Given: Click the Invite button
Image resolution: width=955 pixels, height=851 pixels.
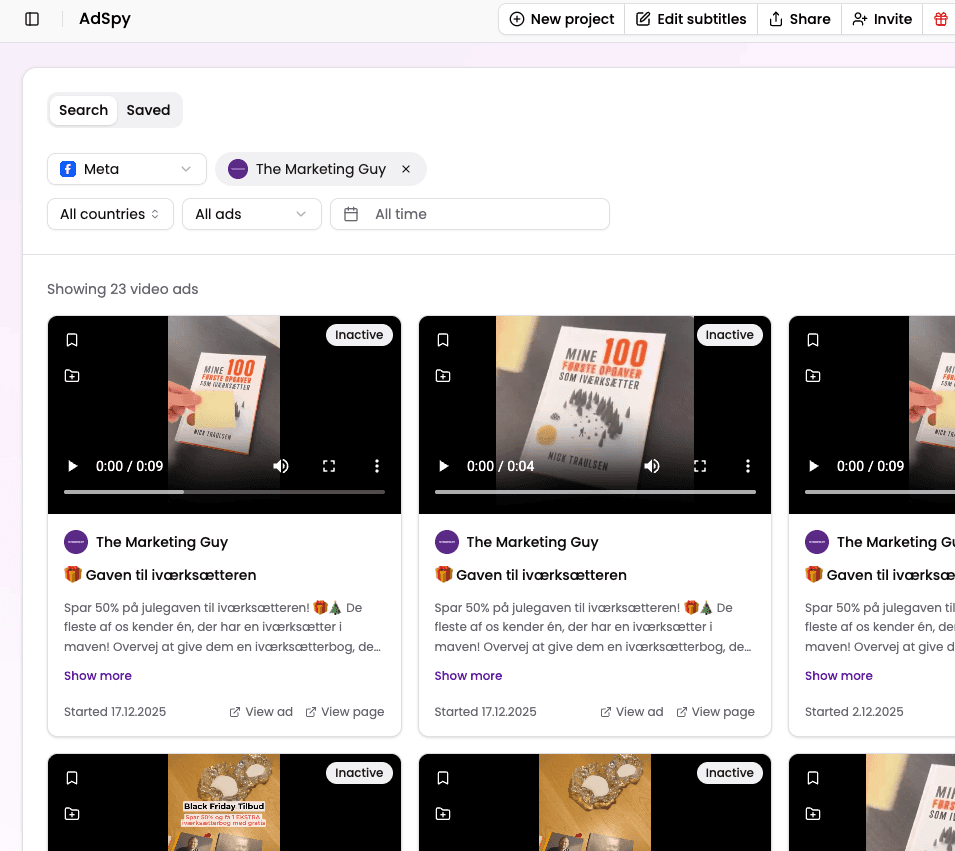Looking at the screenshot, I should [x=882, y=19].
